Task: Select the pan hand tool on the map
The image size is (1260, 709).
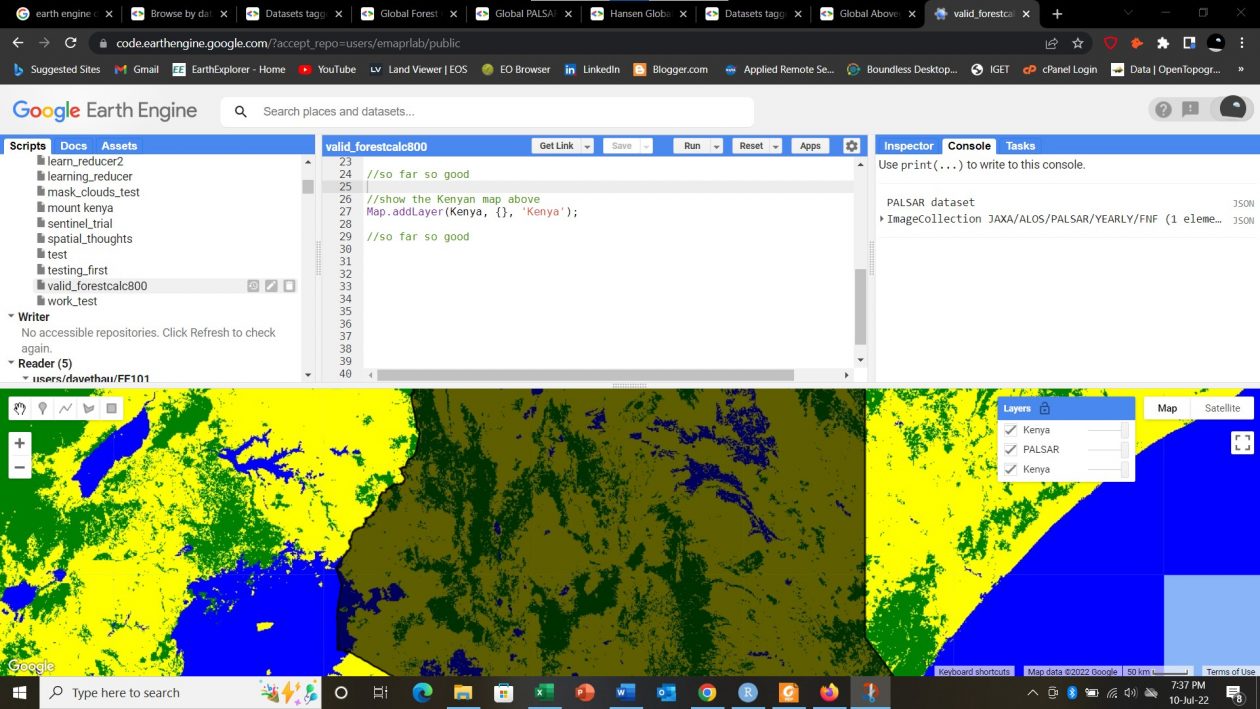Action: 20,408
